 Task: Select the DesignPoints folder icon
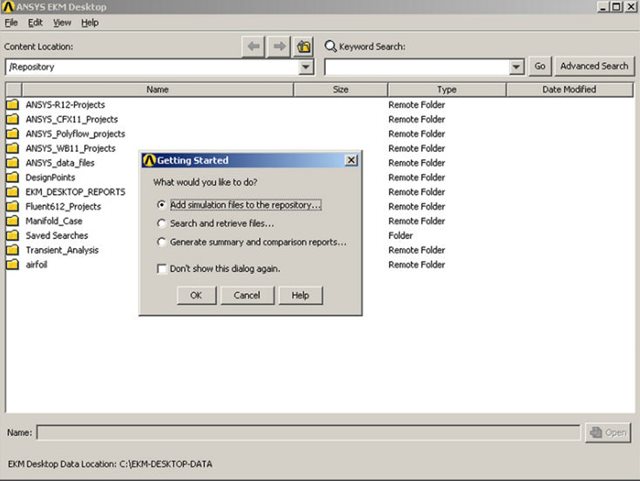[x=13, y=177]
